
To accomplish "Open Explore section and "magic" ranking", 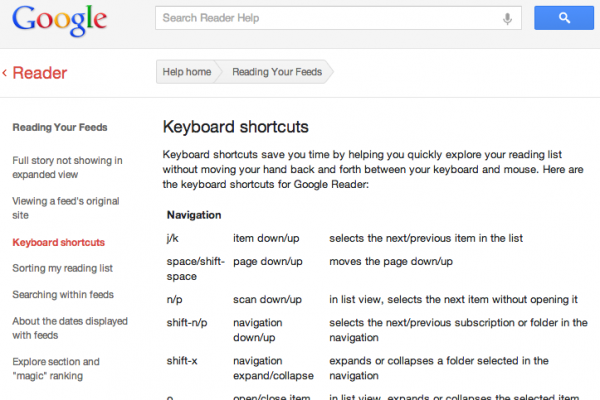I will [x=56, y=369].
